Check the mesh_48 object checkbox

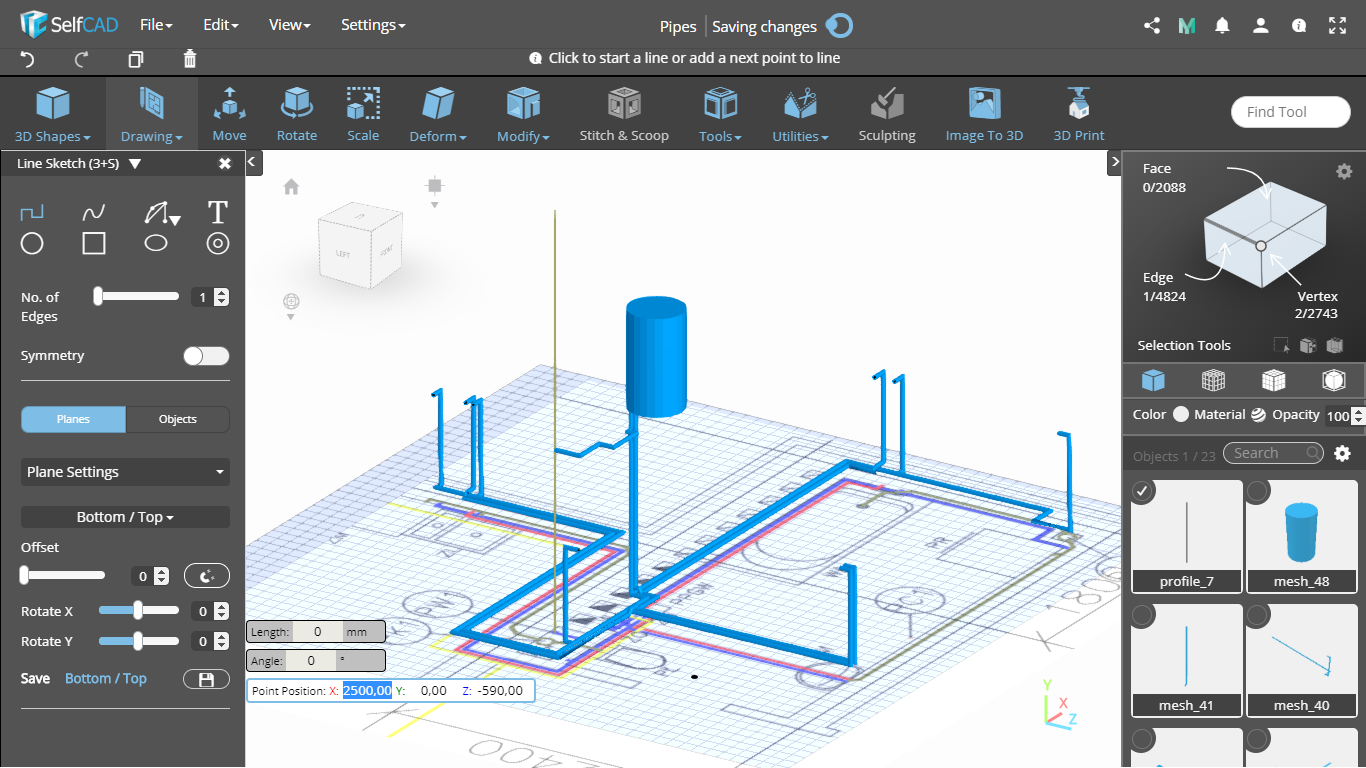[x=1259, y=490]
